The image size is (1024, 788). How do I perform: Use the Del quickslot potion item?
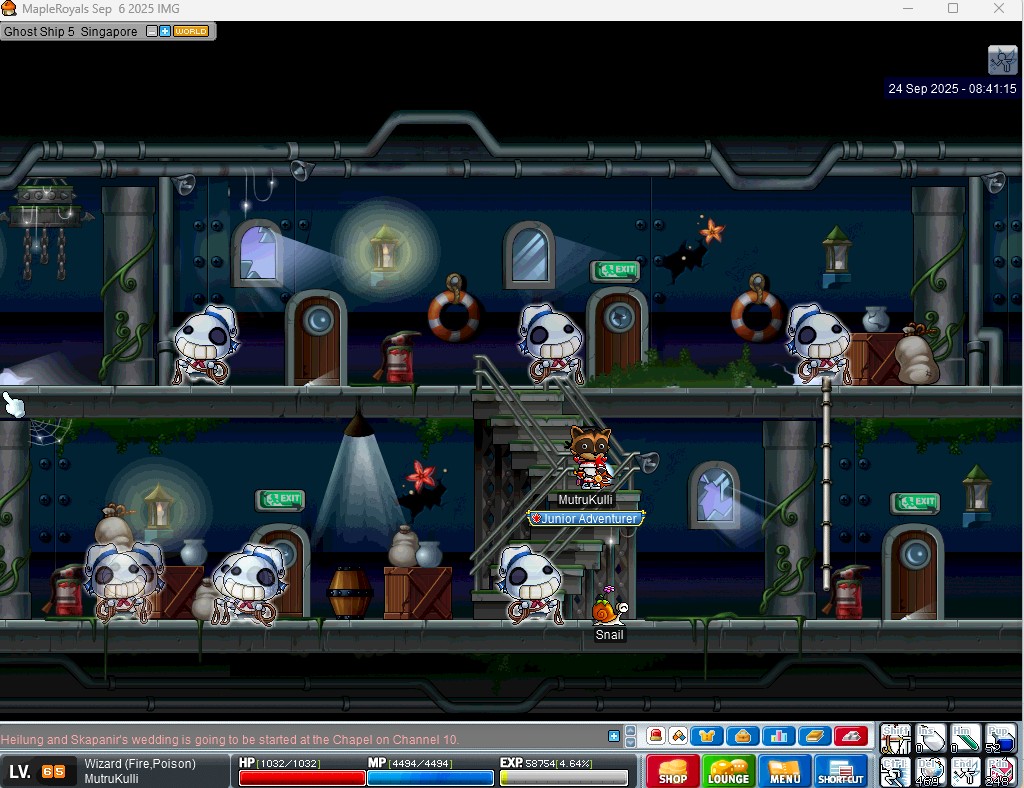click(x=931, y=771)
